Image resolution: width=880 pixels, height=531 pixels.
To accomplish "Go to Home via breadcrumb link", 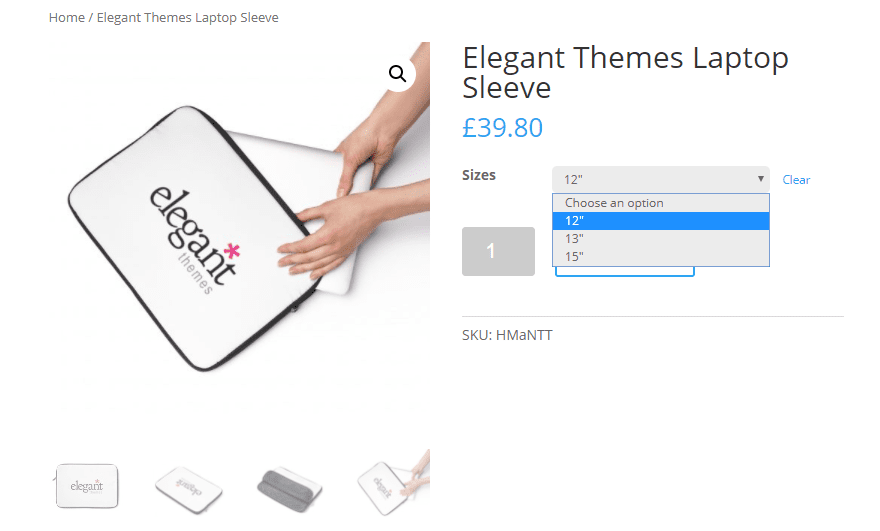I will [66, 17].
